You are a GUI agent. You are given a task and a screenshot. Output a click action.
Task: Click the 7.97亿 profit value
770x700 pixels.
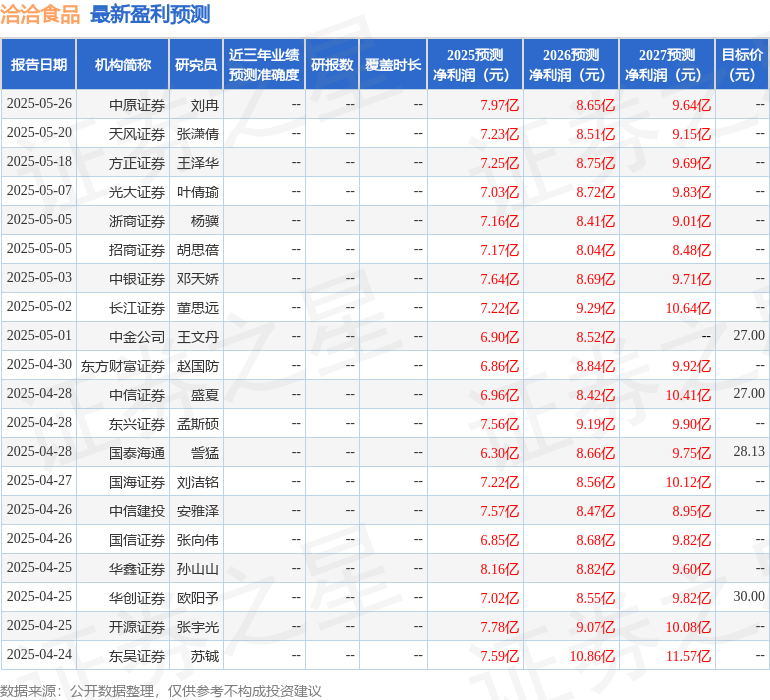(x=499, y=105)
